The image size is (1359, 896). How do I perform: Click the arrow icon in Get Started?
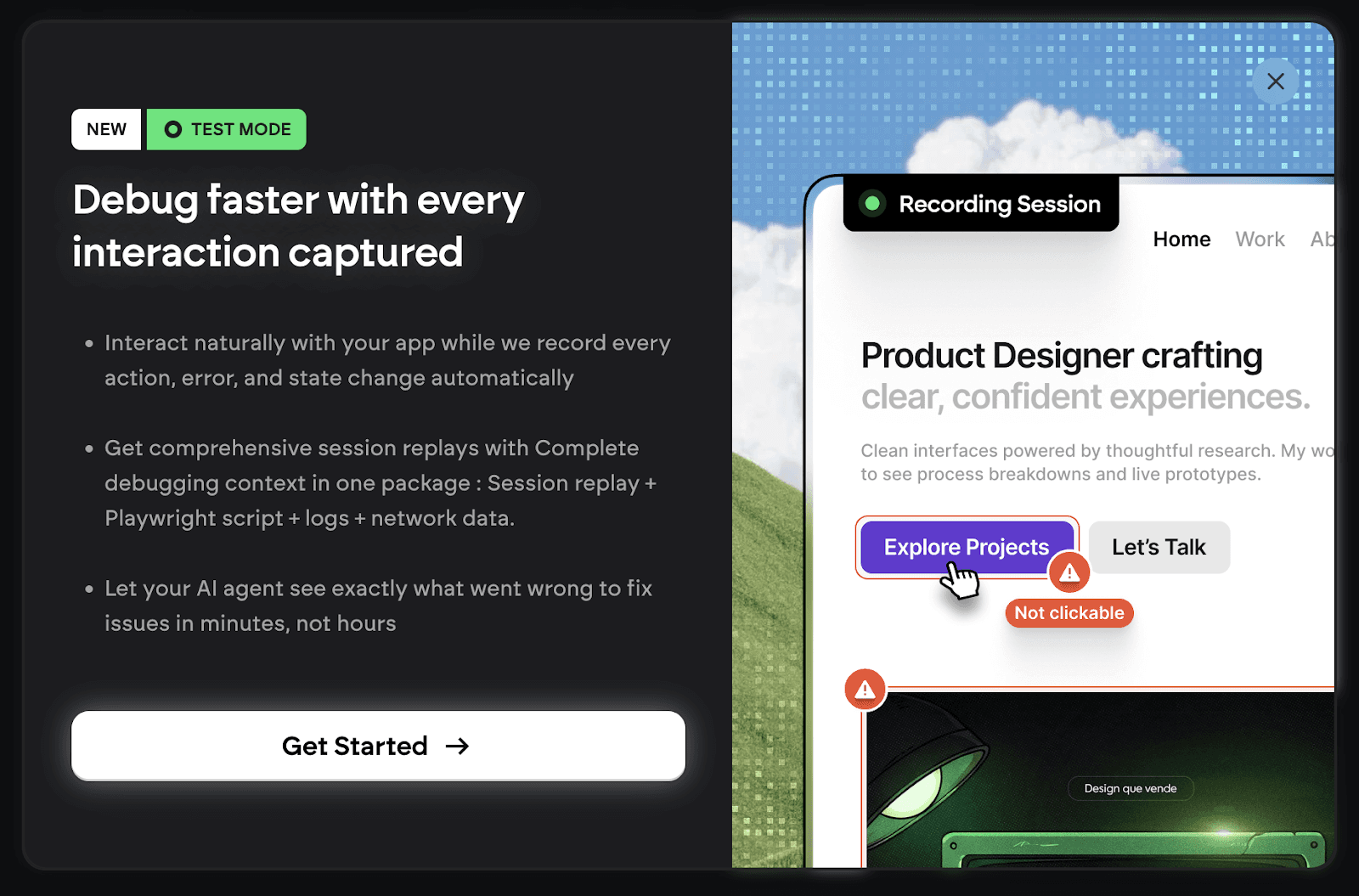(457, 746)
